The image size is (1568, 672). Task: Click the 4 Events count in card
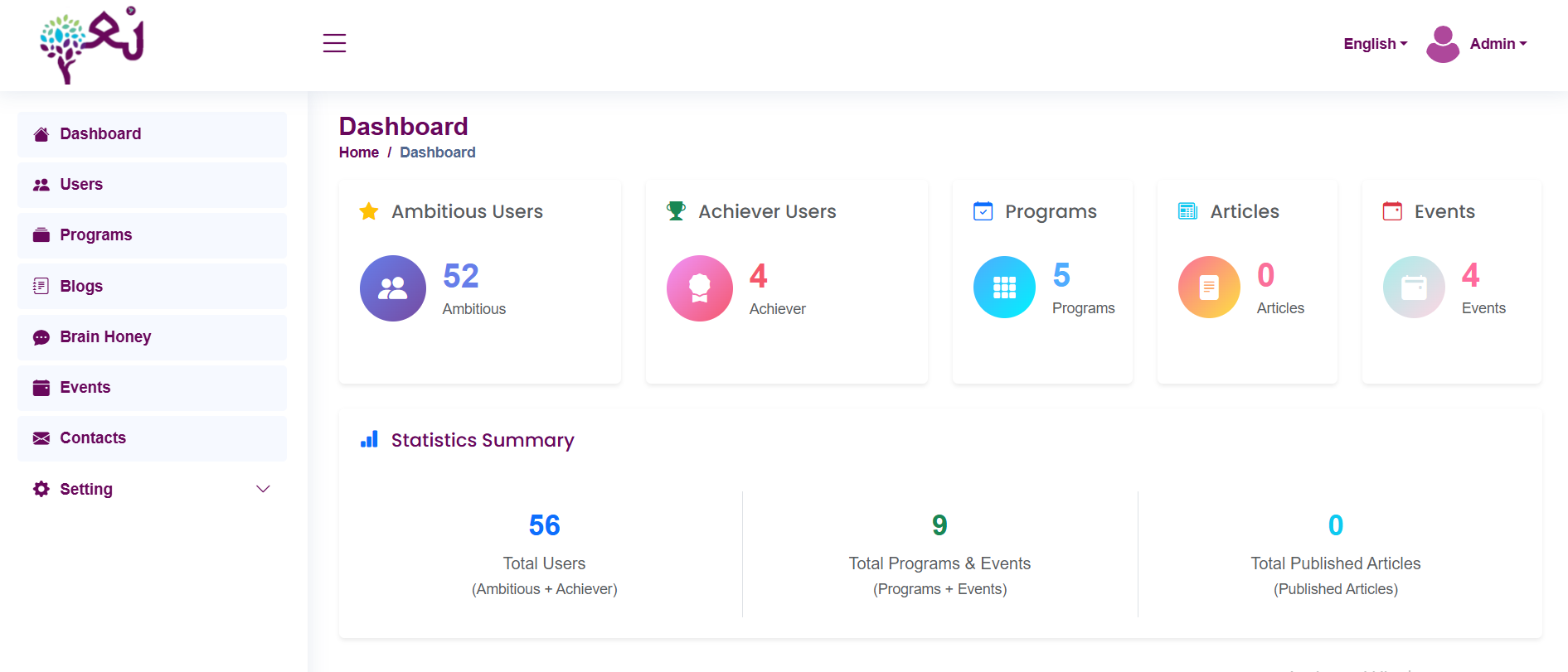1470,275
